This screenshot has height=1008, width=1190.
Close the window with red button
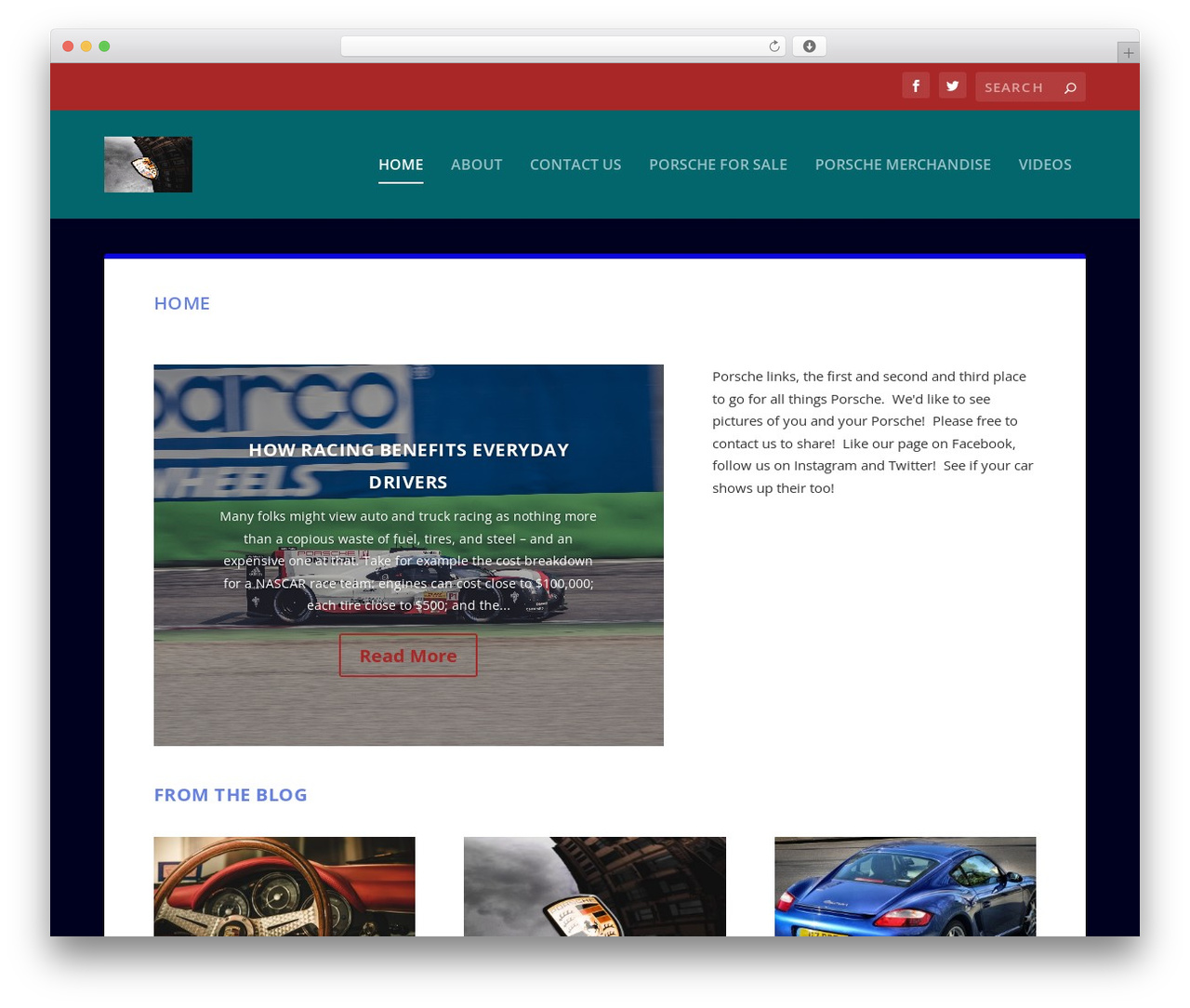point(68,46)
